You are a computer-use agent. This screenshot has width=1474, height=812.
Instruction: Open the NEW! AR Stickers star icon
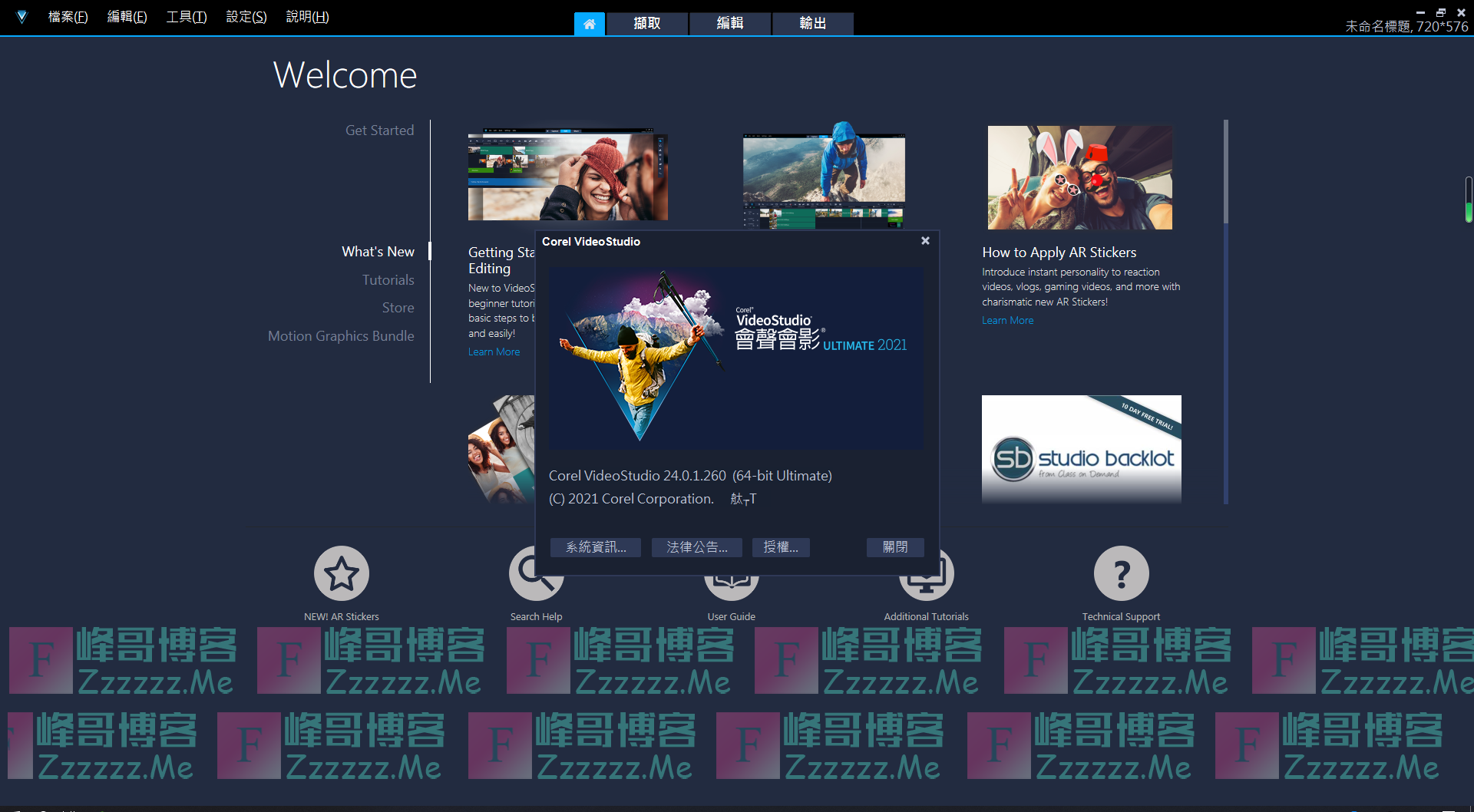click(341, 573)
